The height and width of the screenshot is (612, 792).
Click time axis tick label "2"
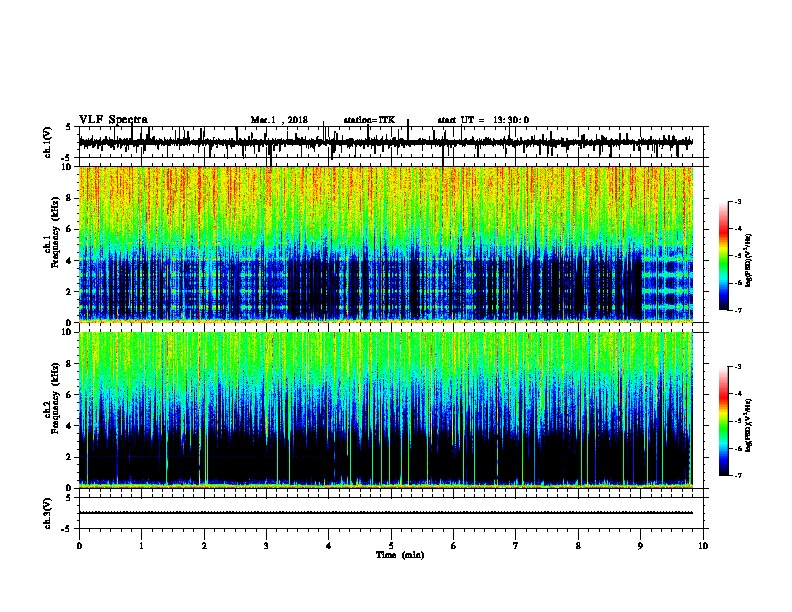[x=204, y=545]
